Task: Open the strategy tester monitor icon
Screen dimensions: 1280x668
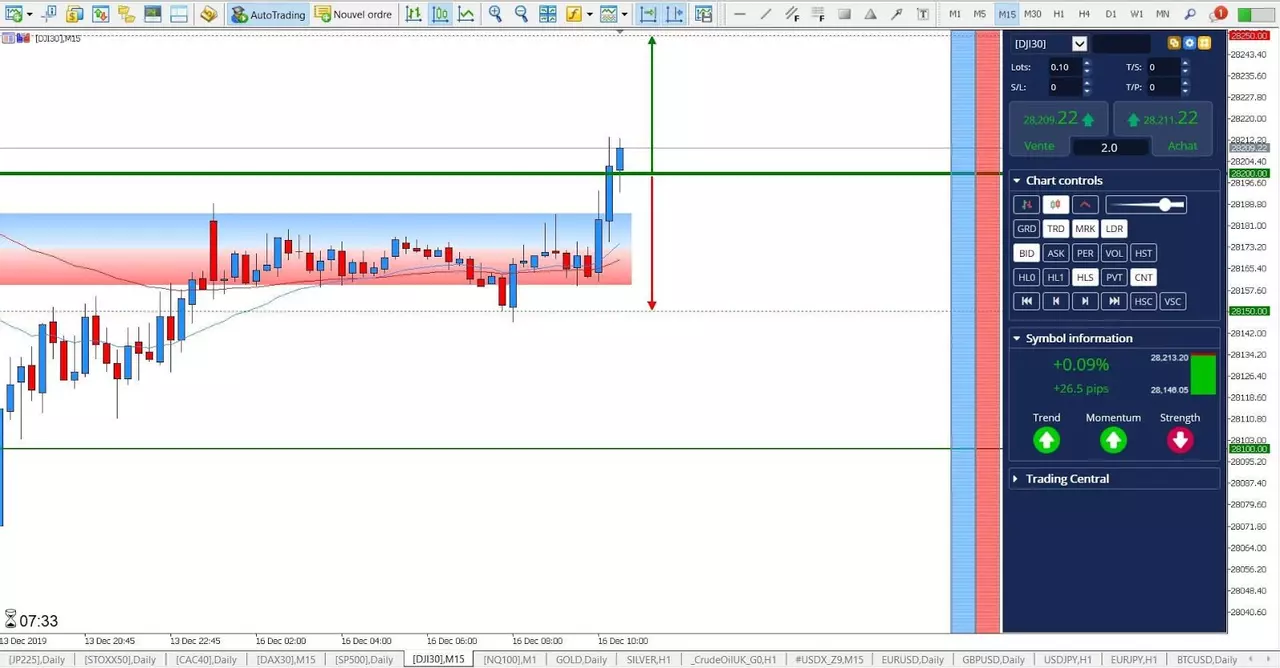Action: tap(152, 15)
